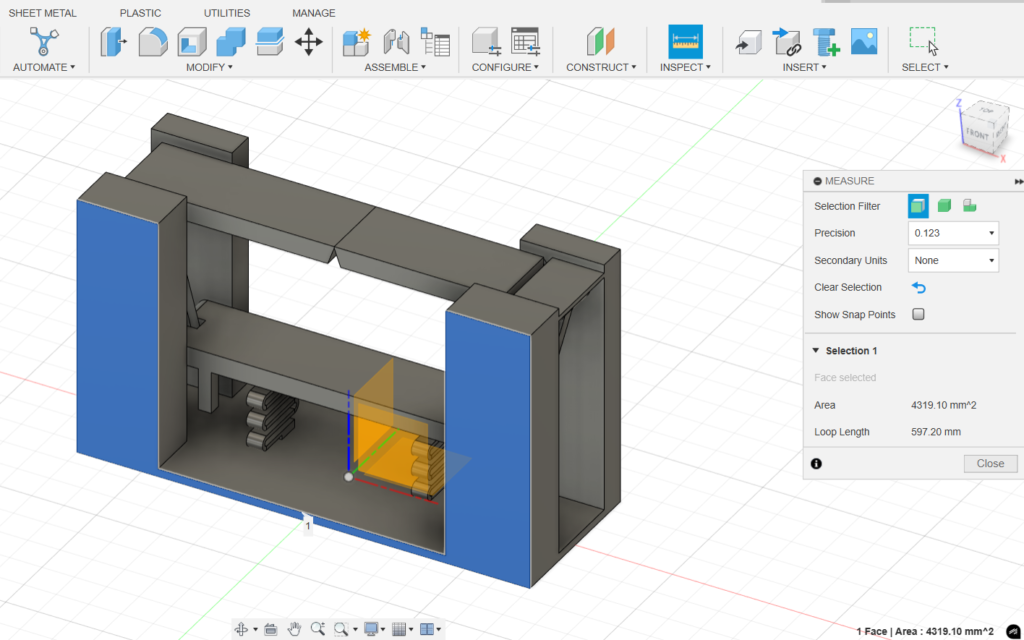Viewport: 1024px width, 640px height.
Task: Activate the Select tool
Action: click(x=923, y=41)
